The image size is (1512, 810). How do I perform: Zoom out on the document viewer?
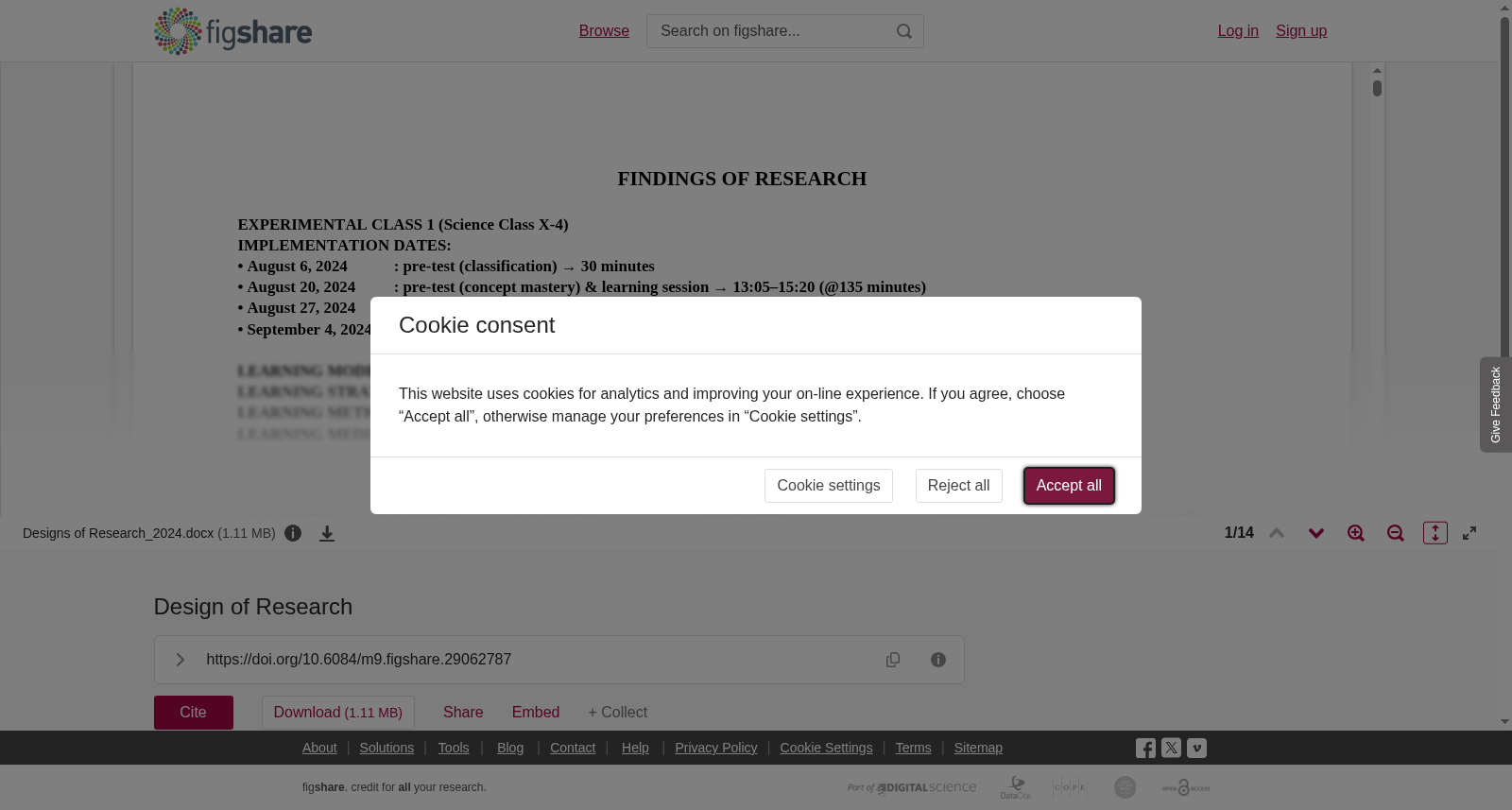click(1396, 533)
